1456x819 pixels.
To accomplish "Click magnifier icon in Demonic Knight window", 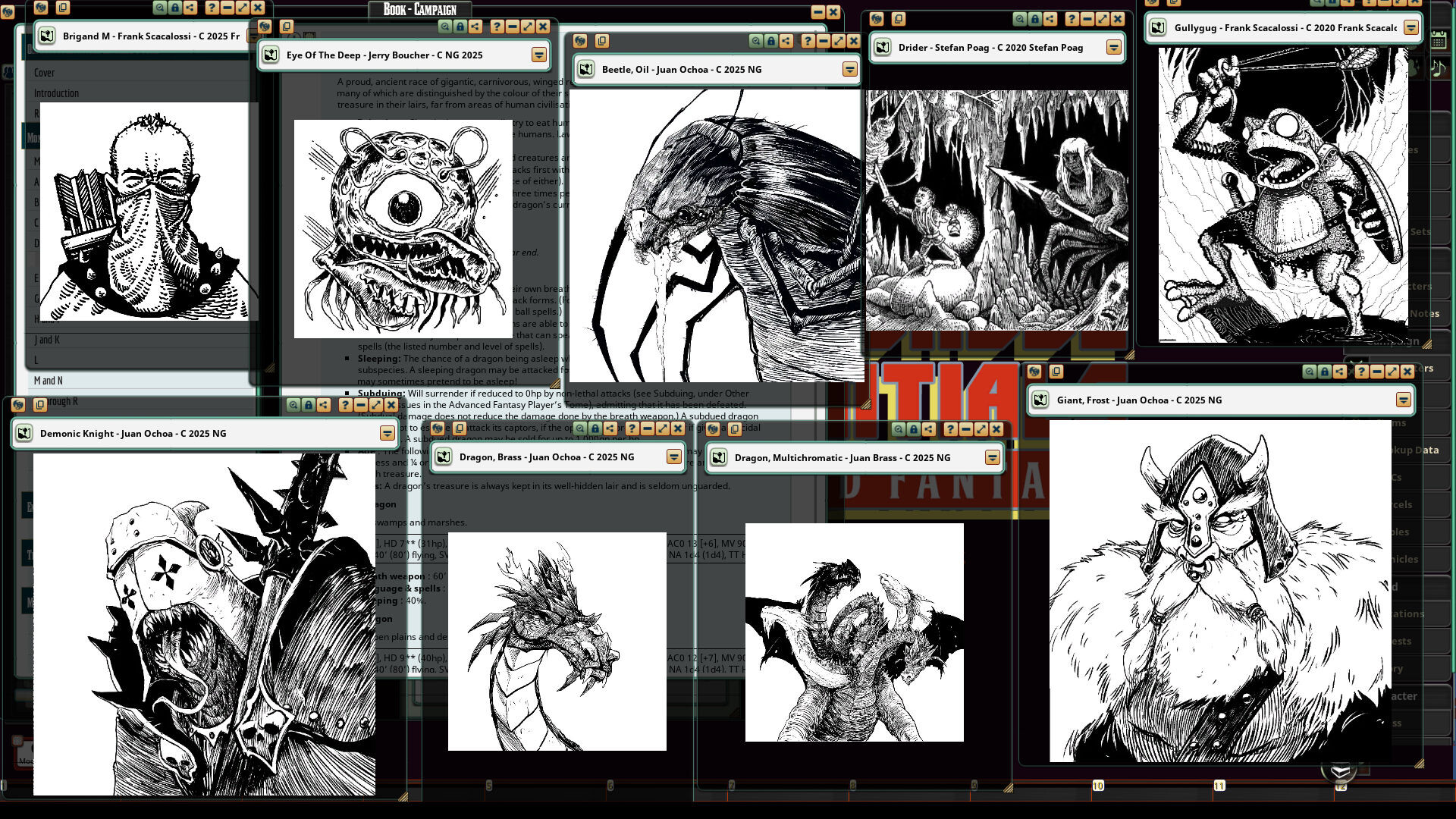I will 293,405.
